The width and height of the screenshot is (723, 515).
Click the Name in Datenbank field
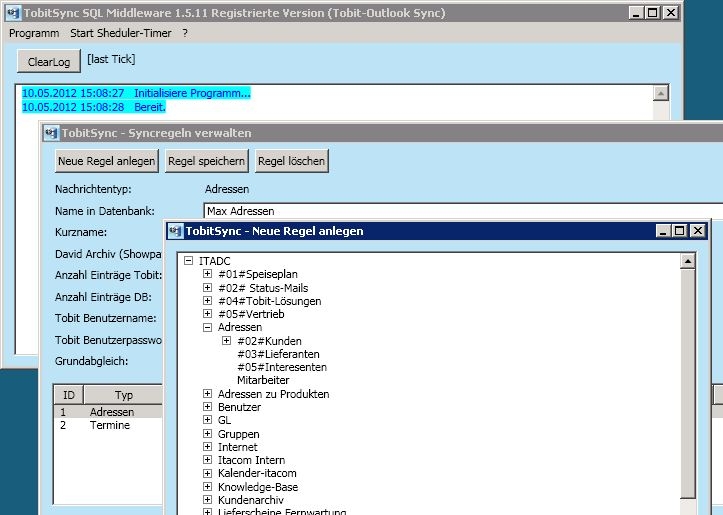[463, 211]
